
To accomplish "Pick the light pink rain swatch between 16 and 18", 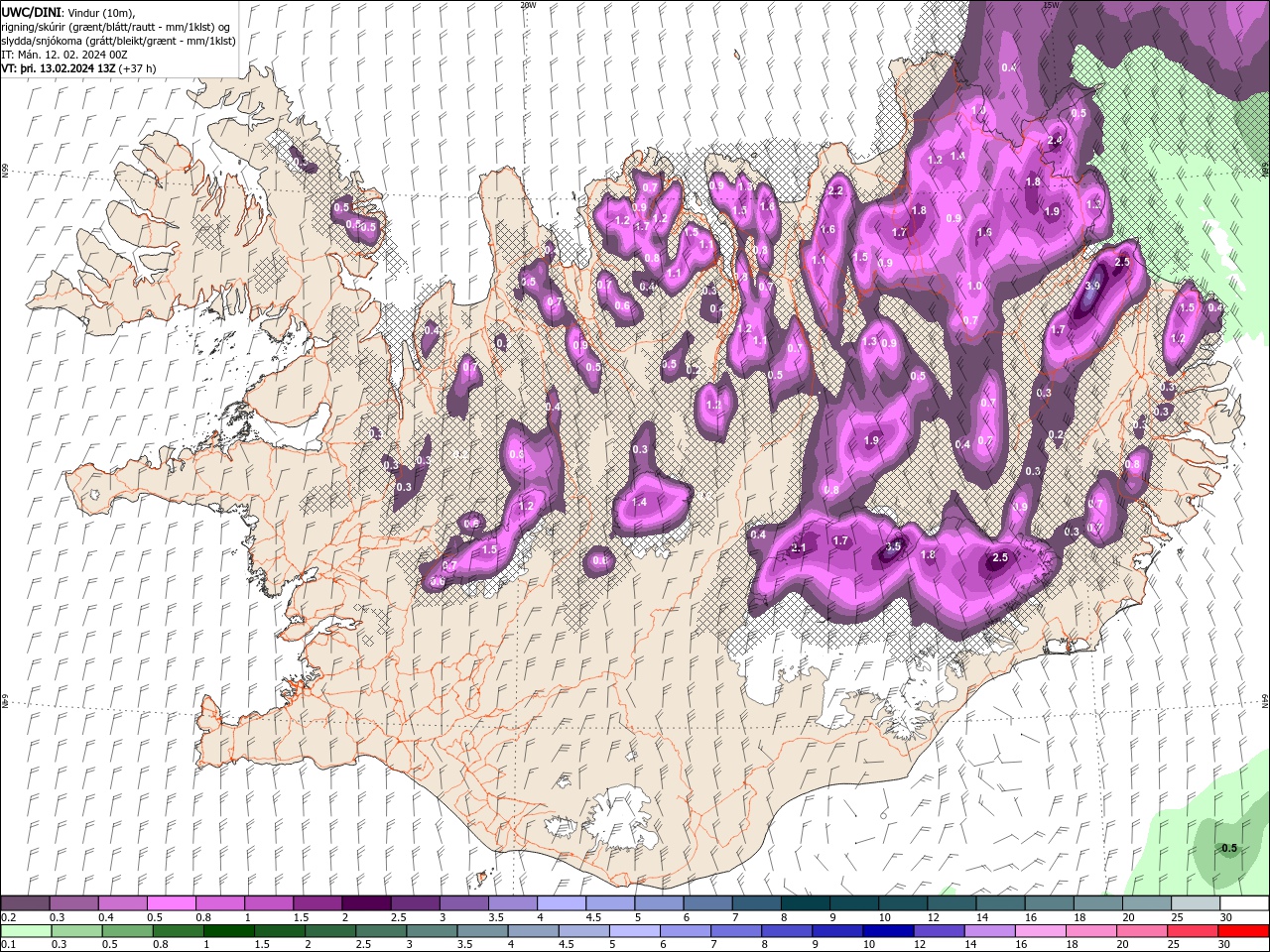I will (1039, 931).
